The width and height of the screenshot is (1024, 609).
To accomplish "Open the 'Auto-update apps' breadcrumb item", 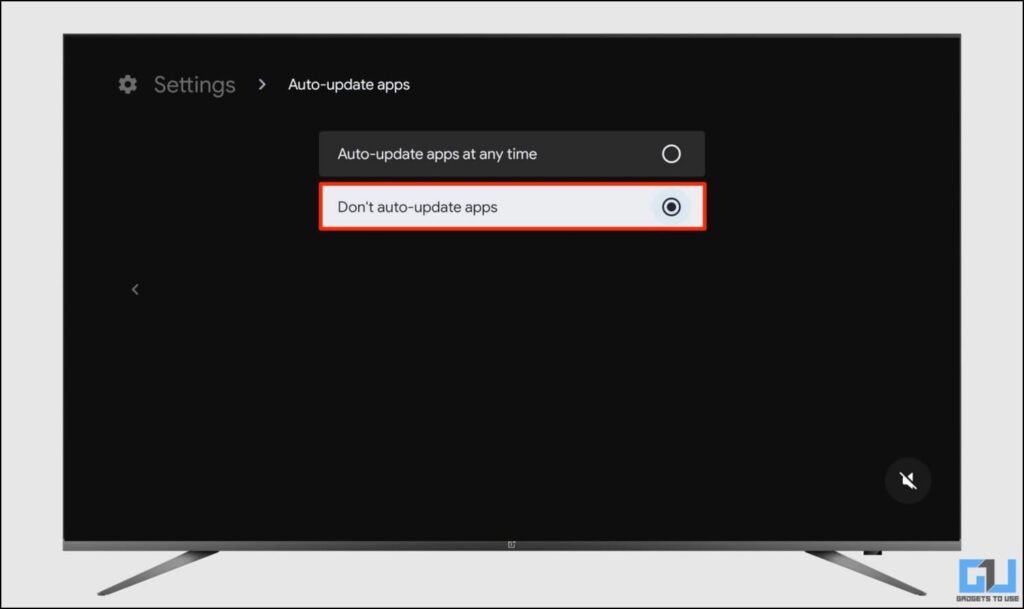I will coord(348,84).
